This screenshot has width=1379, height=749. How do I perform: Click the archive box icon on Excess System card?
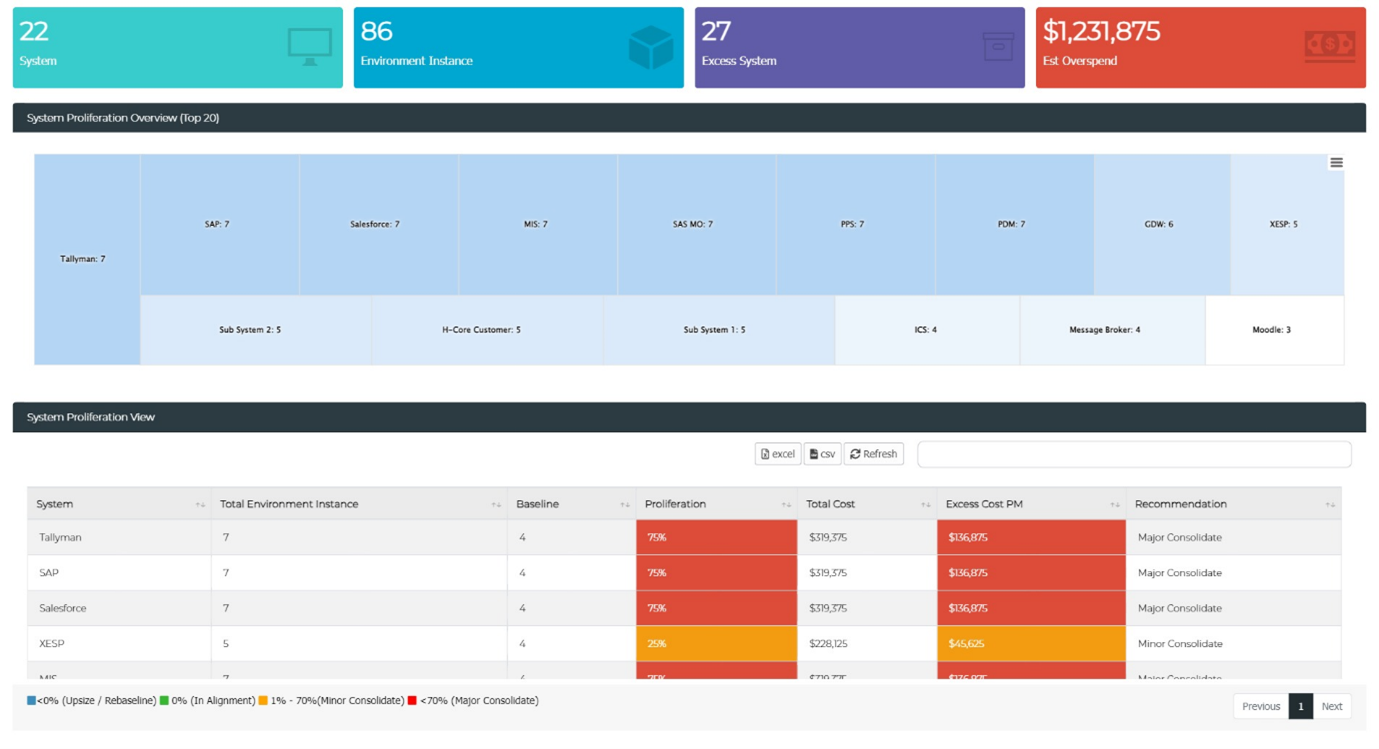(x=998, y=46)
